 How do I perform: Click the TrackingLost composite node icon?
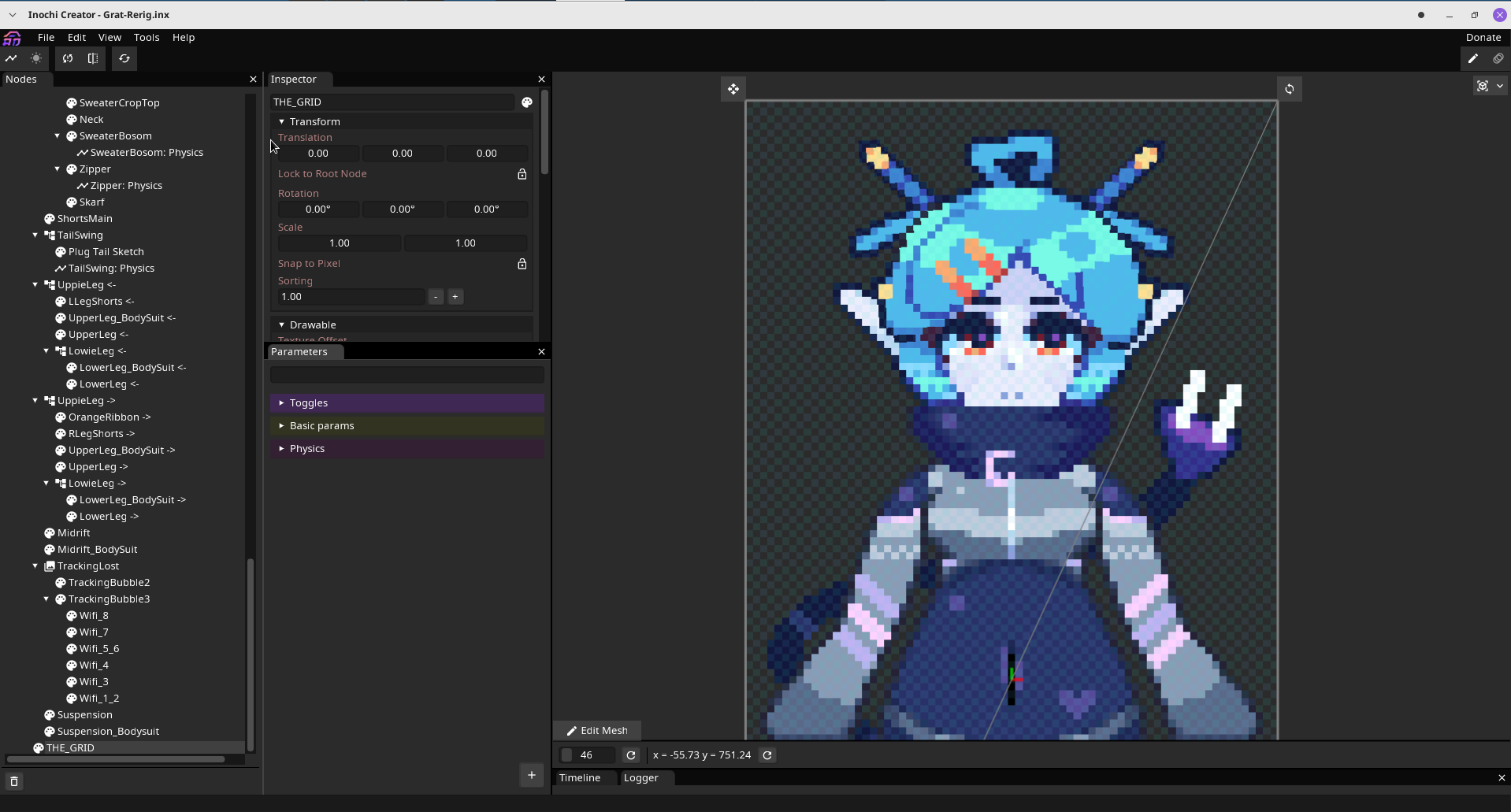tap(50, 566)
